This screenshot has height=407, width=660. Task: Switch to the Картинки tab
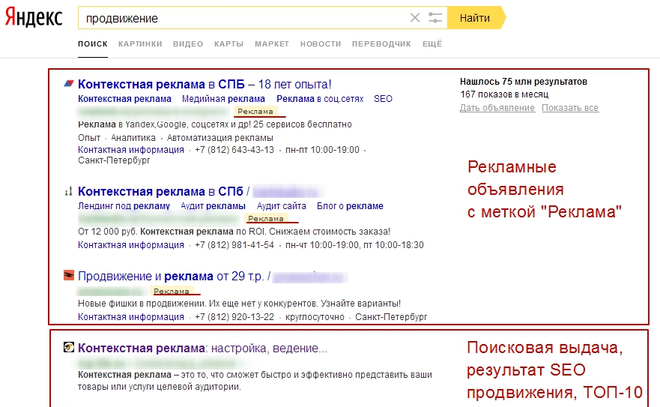pyautogui.click(x=140, y=44)
